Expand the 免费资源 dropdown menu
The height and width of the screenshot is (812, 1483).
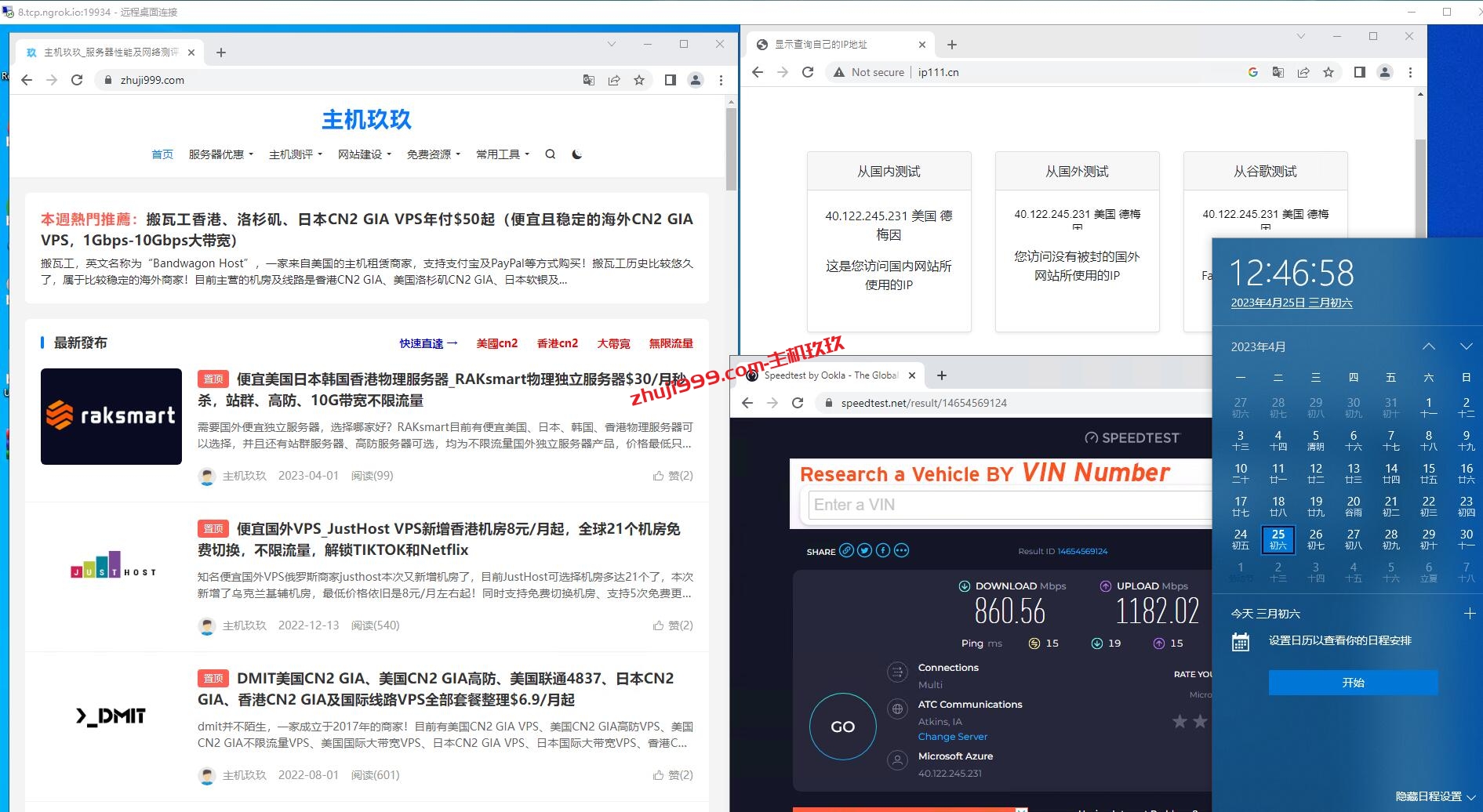[433, 154]
